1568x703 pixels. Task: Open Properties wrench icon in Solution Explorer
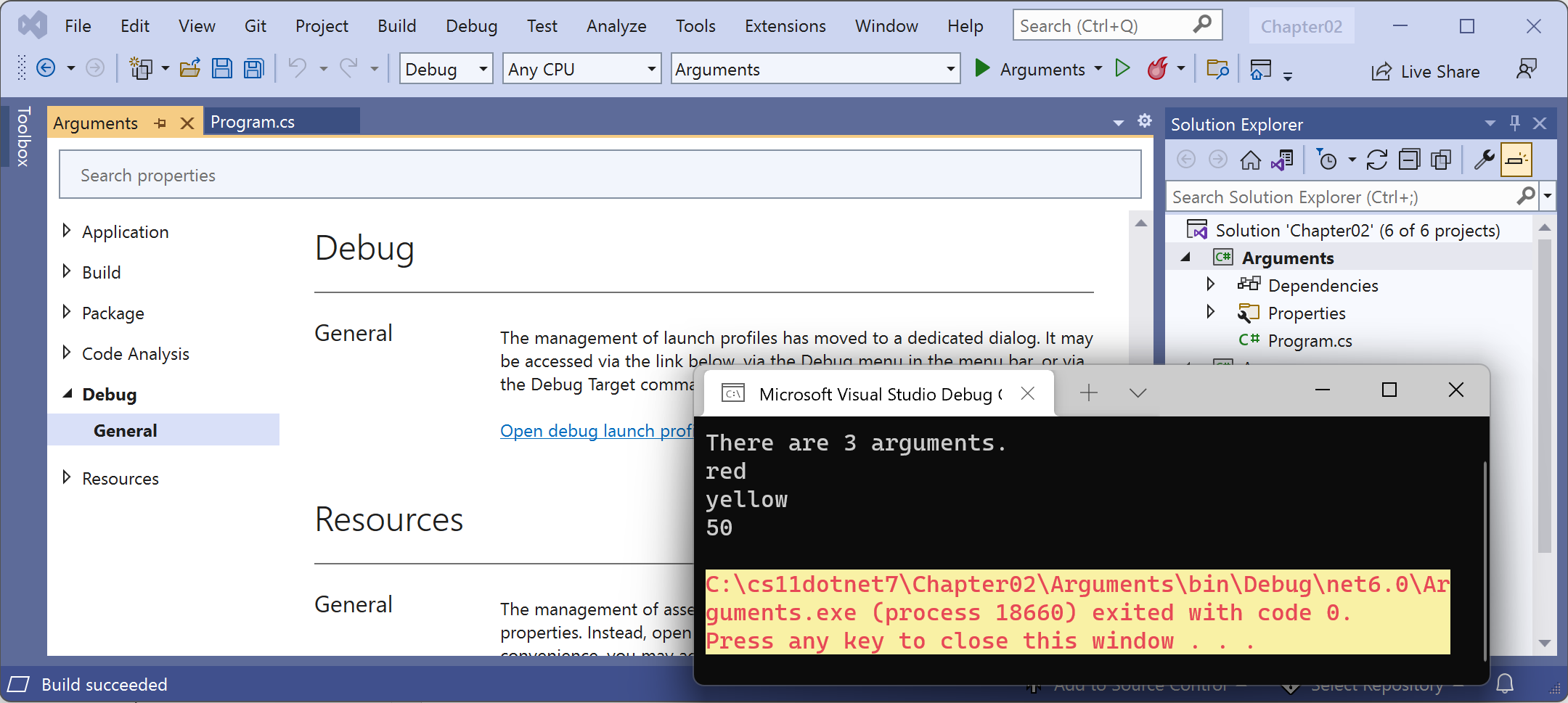click(x=1484, y=160)
